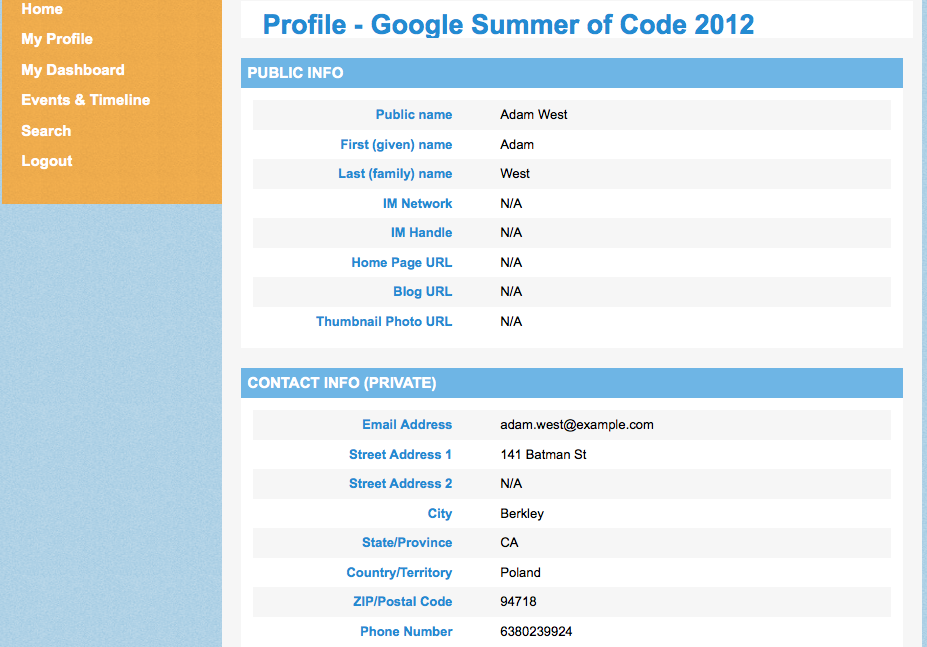Click the Blog URL label
Image resolution: width=927 pixels, height=647 pixels.
tap(423, 292)
